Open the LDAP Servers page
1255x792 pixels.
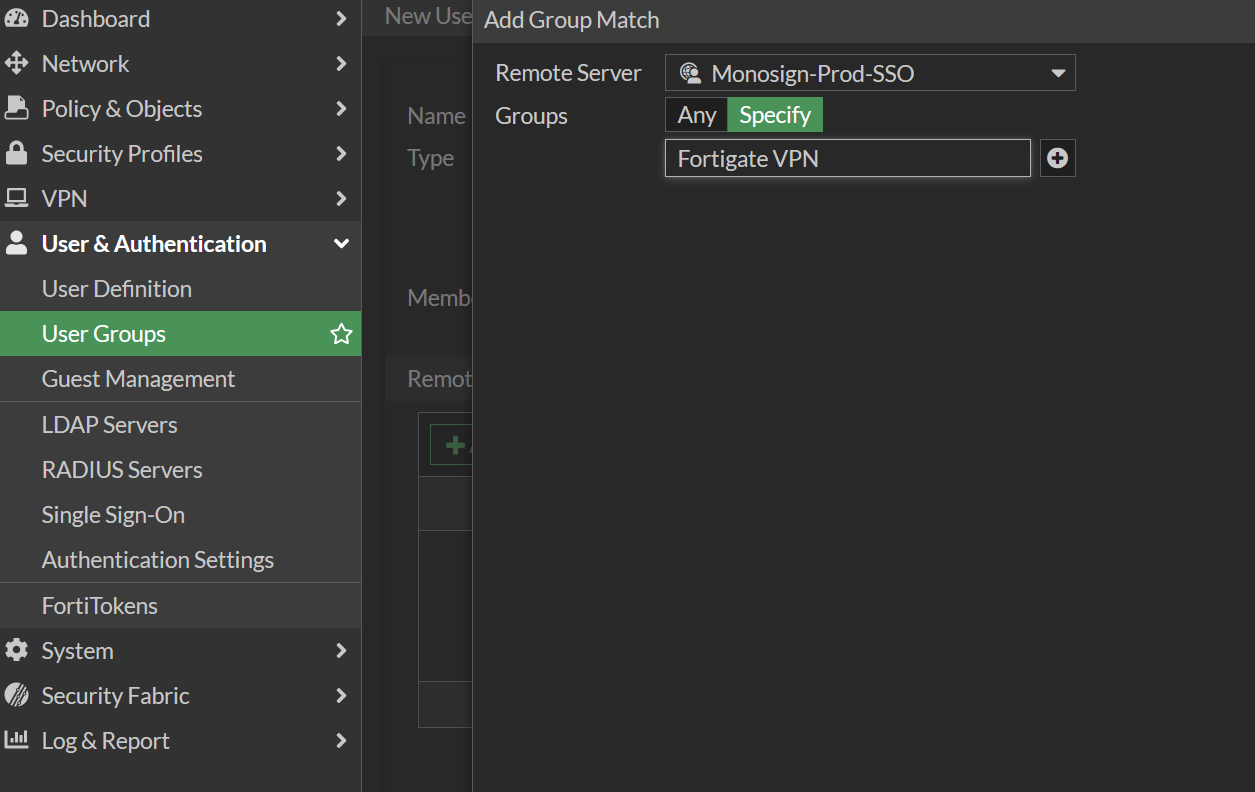109,424
